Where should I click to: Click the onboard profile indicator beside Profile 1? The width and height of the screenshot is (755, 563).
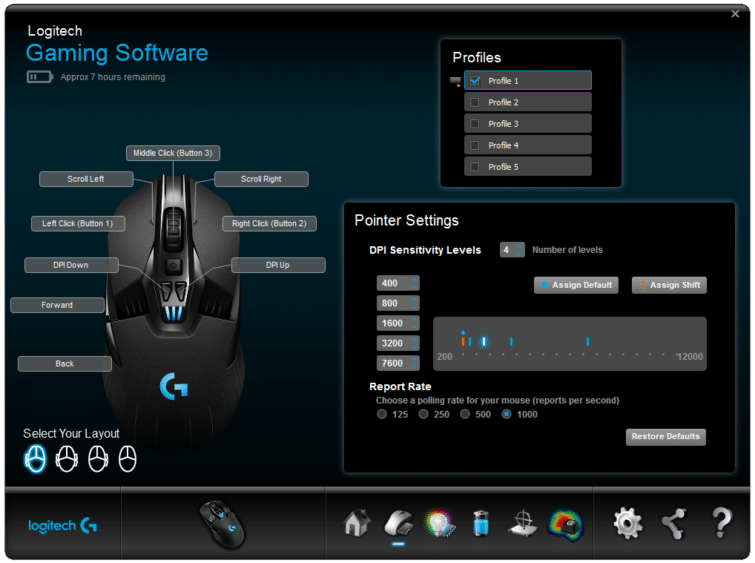point(455,81)
